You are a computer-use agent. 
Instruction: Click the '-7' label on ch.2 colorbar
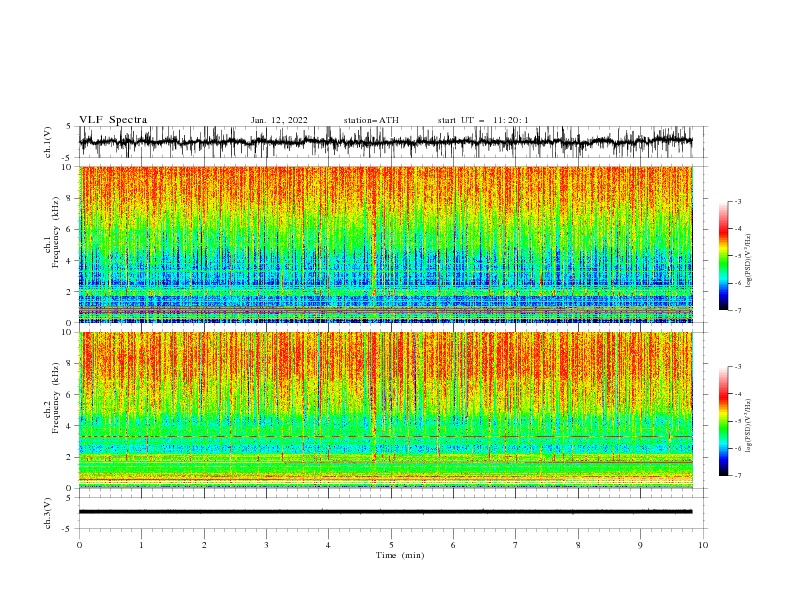click(737, 475)
